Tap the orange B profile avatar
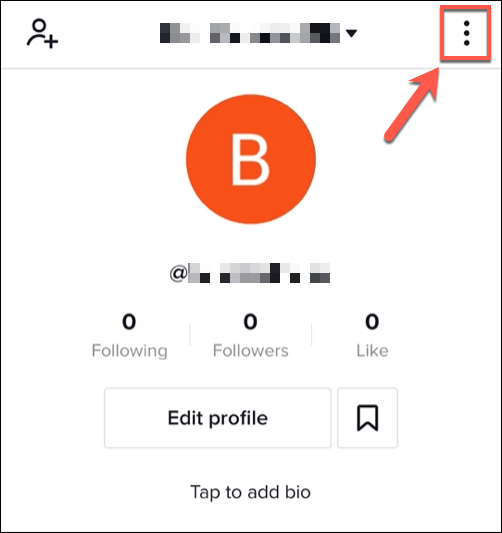 click(x=251, y=159)
